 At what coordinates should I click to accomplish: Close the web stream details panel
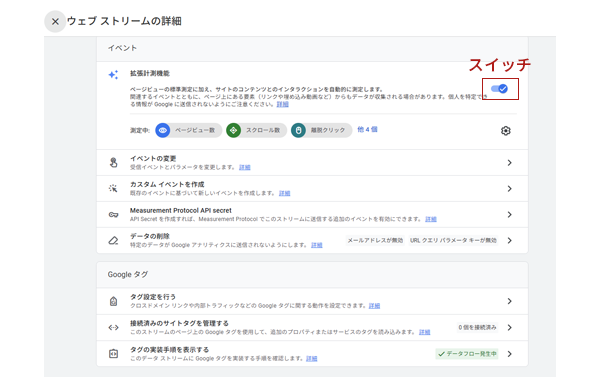55,21
